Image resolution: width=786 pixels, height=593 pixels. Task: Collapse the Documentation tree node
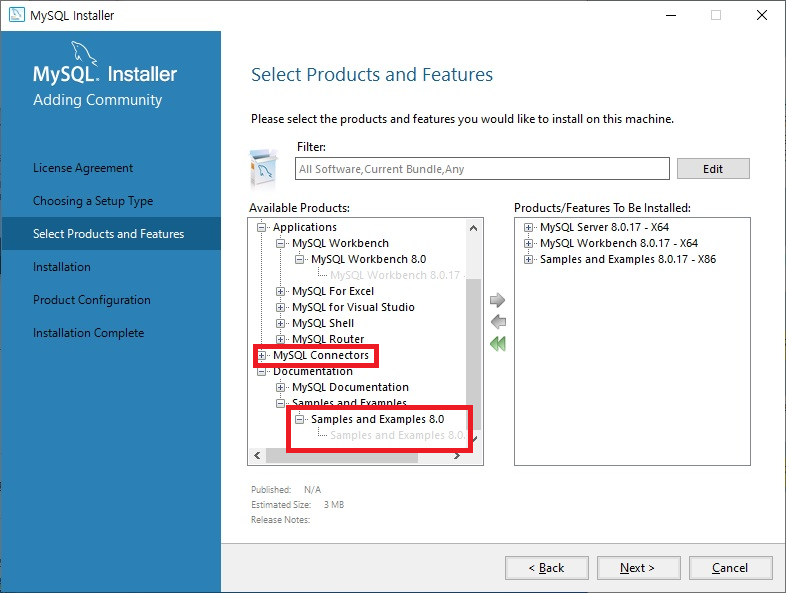click(261, 371)
